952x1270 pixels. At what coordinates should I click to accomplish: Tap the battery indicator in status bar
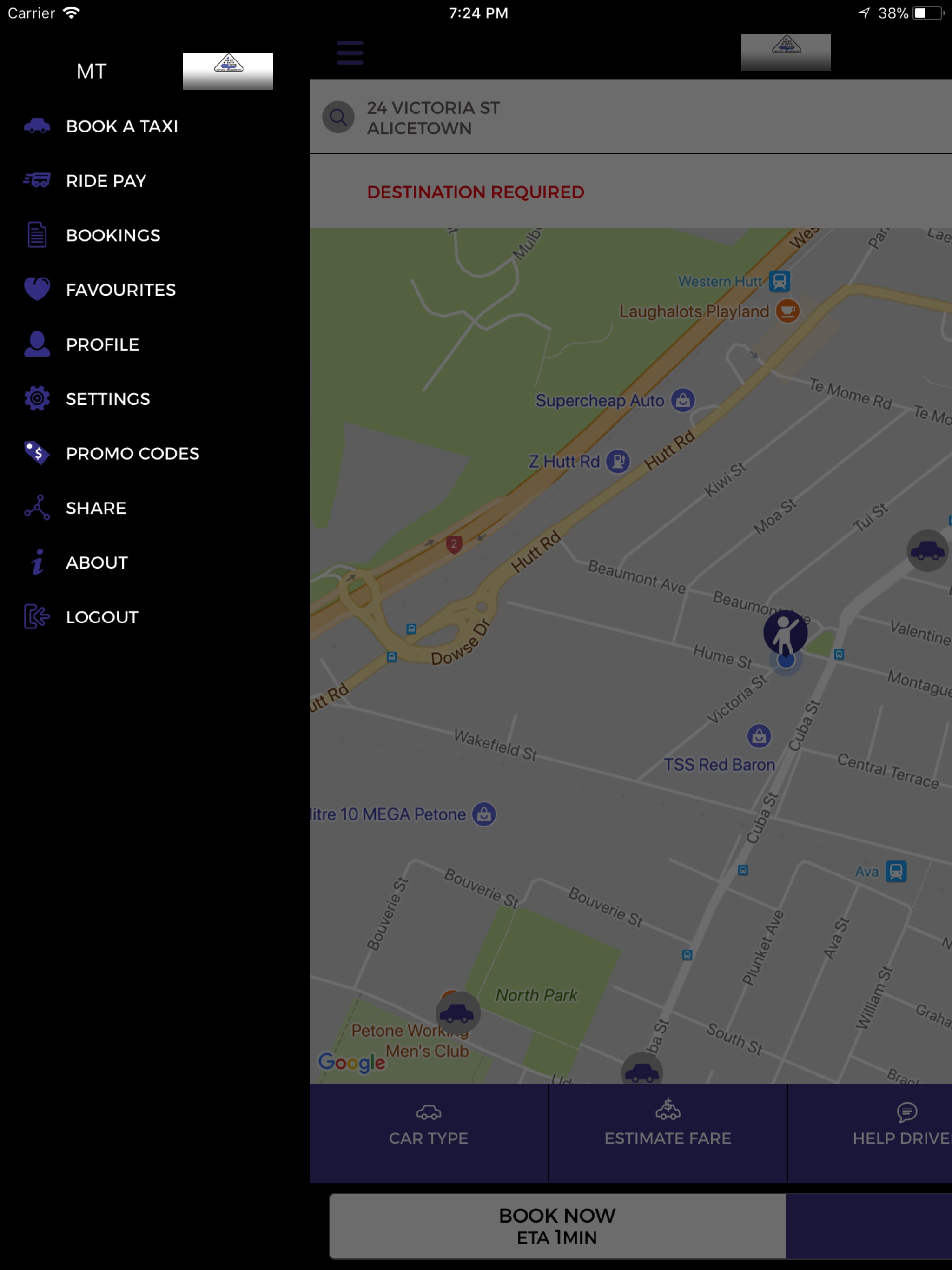[x=928, y=13]
